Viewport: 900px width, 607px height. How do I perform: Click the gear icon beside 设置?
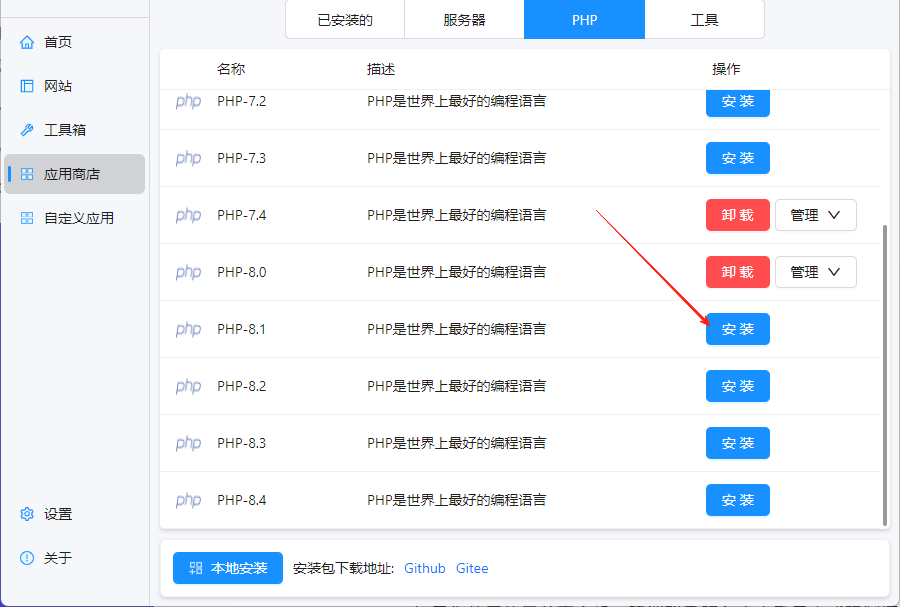pyautogui.click(x=27, y=514)
